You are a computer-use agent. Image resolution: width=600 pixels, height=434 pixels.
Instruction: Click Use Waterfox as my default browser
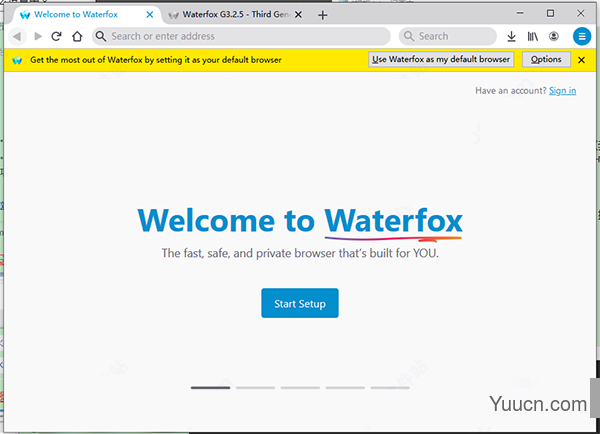coord(441,59)
